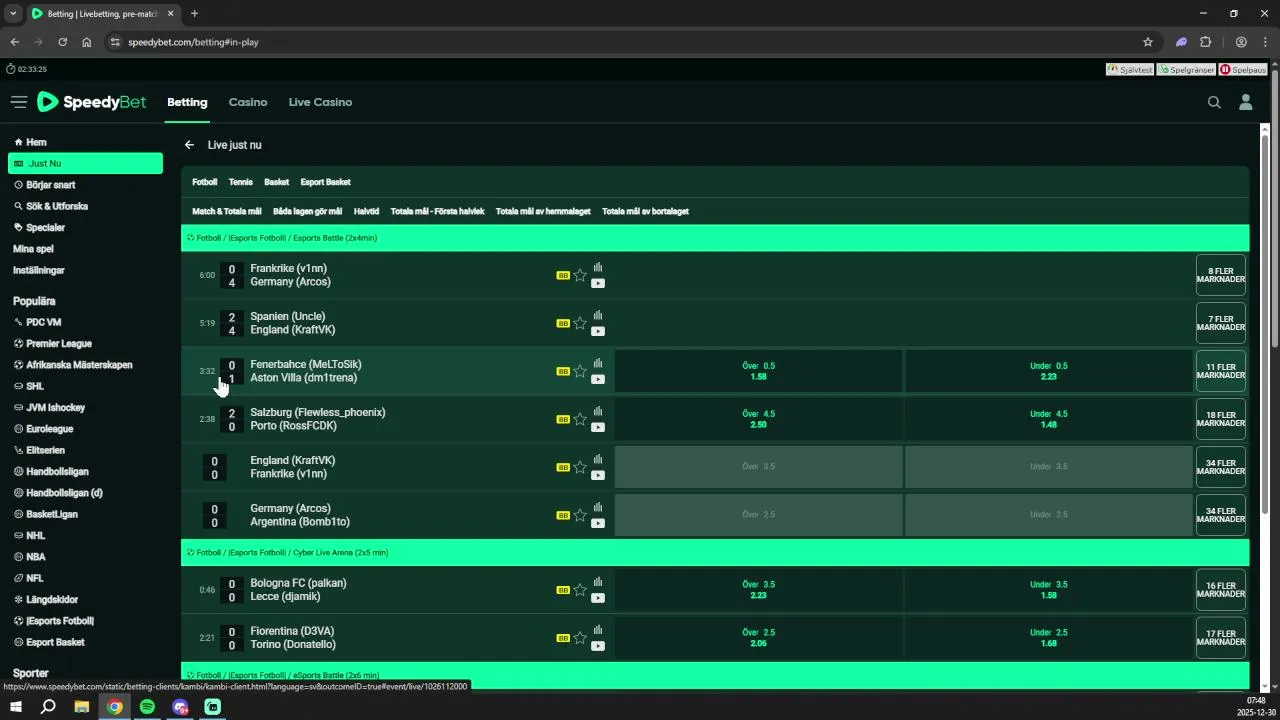The image size is (1280, 720).
Task: Click the SpeedyBet logo
Action: pos(91,102)
